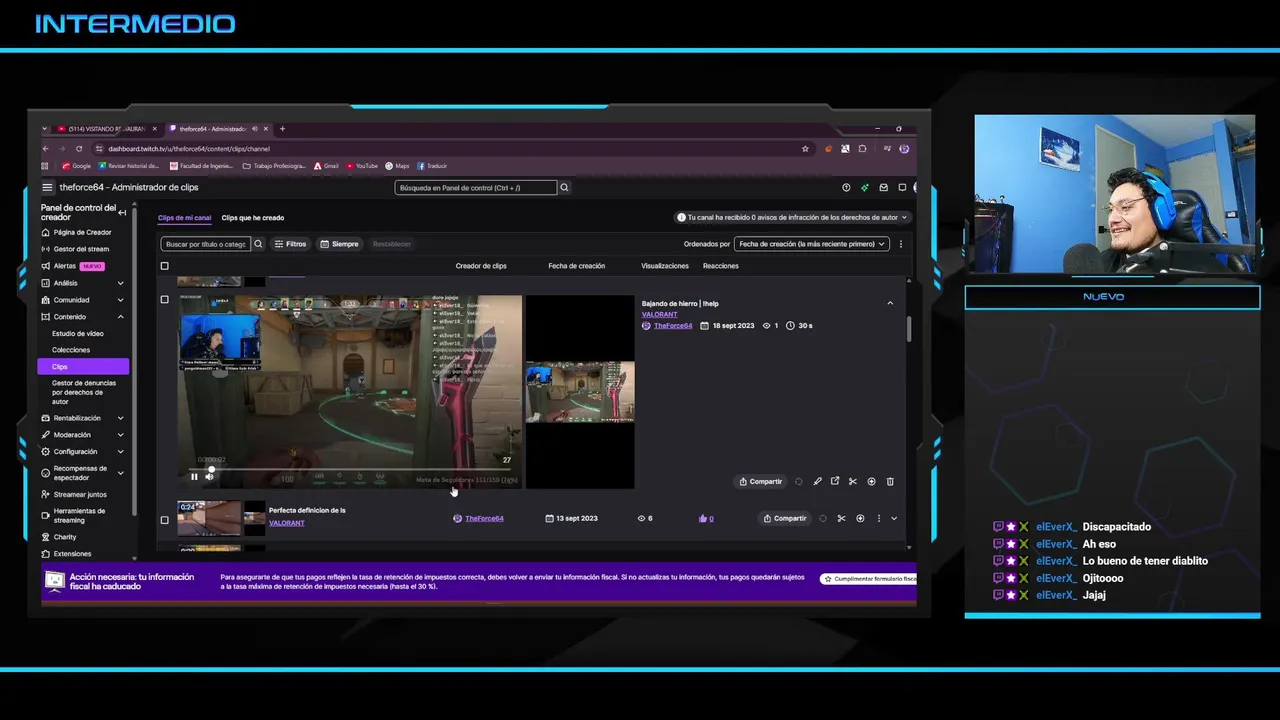The width and height of the screenshot is (1280, 720).
Task: Click Cumplimentar formulario fiscal button
Action: tap(869, 579)
